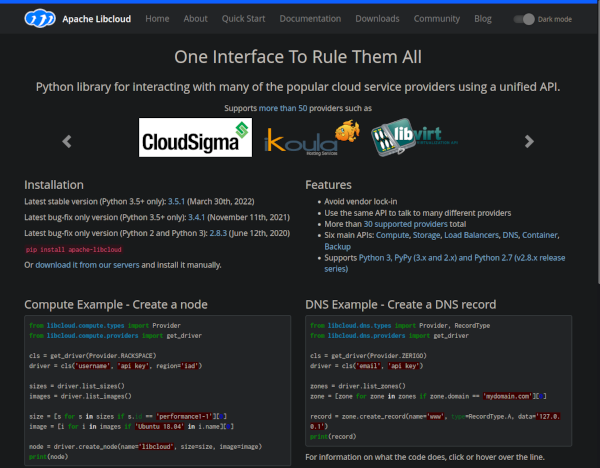Click the 'pip install apache-libcloud' command

[73, 249]
